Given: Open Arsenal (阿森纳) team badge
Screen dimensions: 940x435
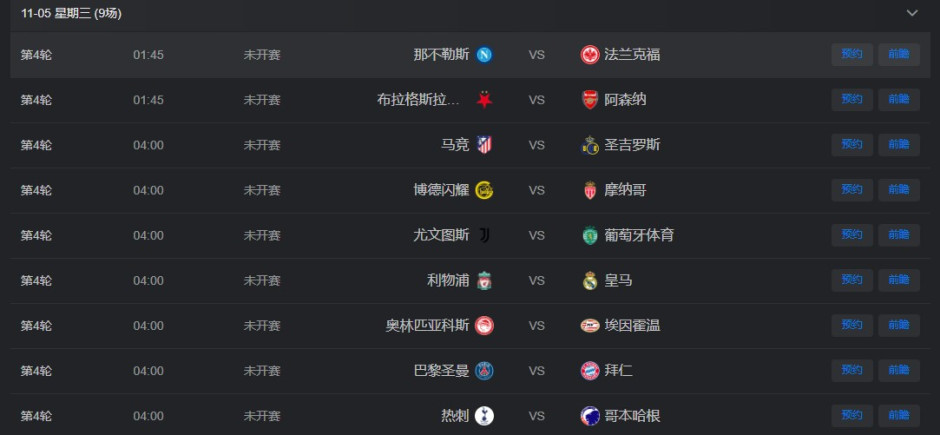Looking at the screenshot, I should (590, 100).
